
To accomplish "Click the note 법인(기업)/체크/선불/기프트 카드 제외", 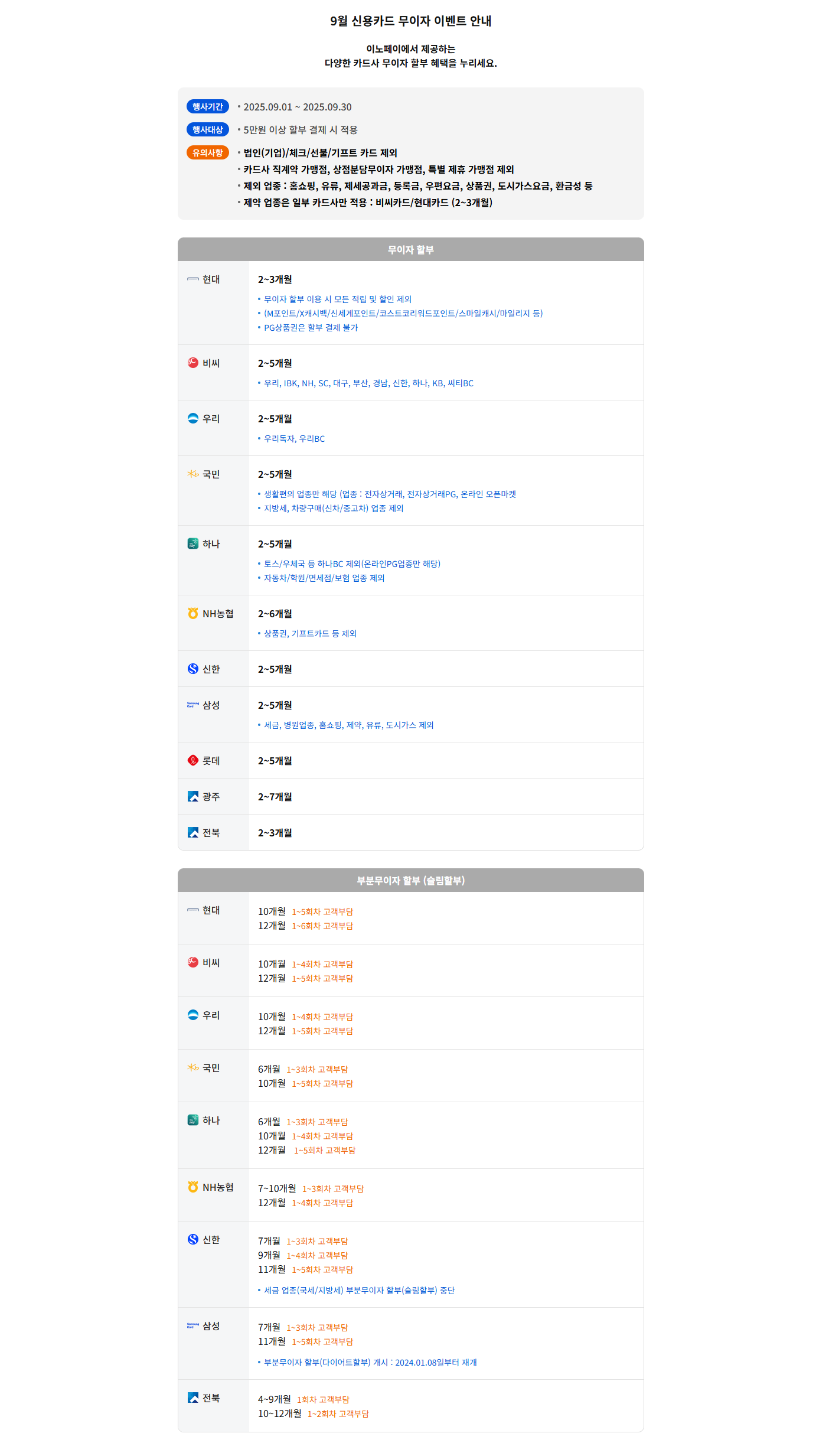I will (321, 153).
